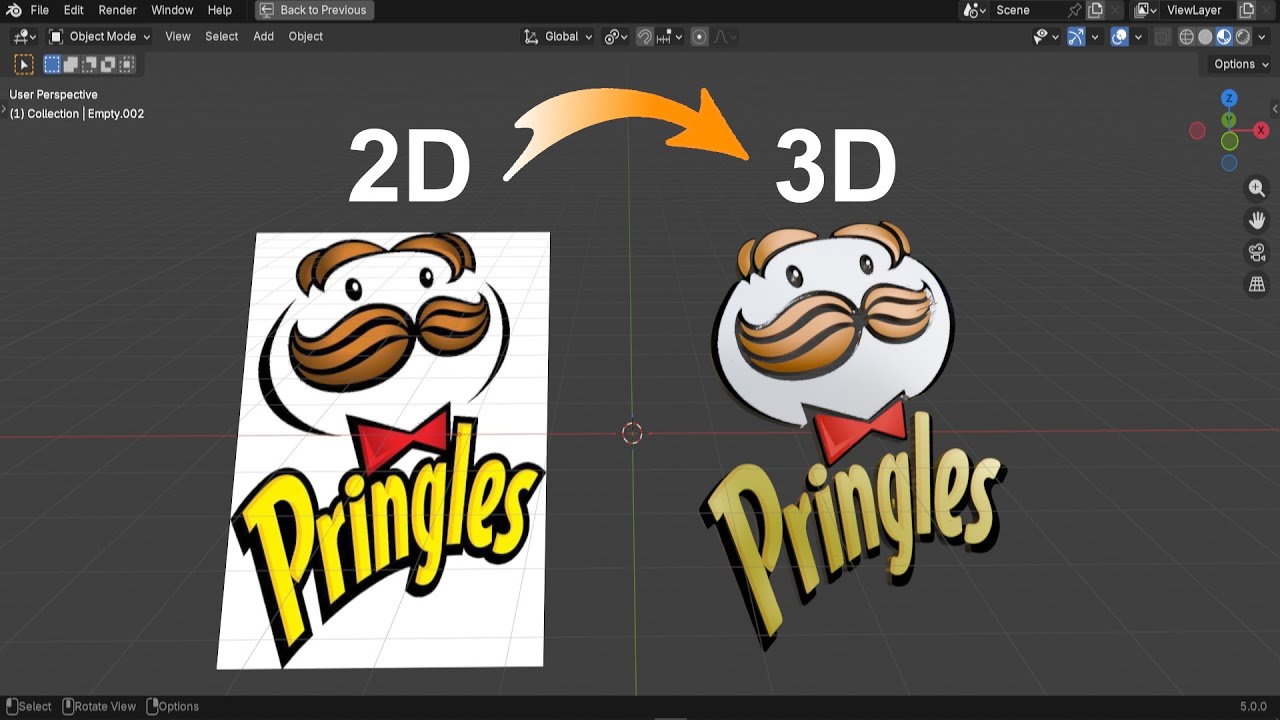Image resolution: width=1280 pixels, height=720 pixels.
Task: Open the proportional editing falloff dropdown
Action: (725, 36)
